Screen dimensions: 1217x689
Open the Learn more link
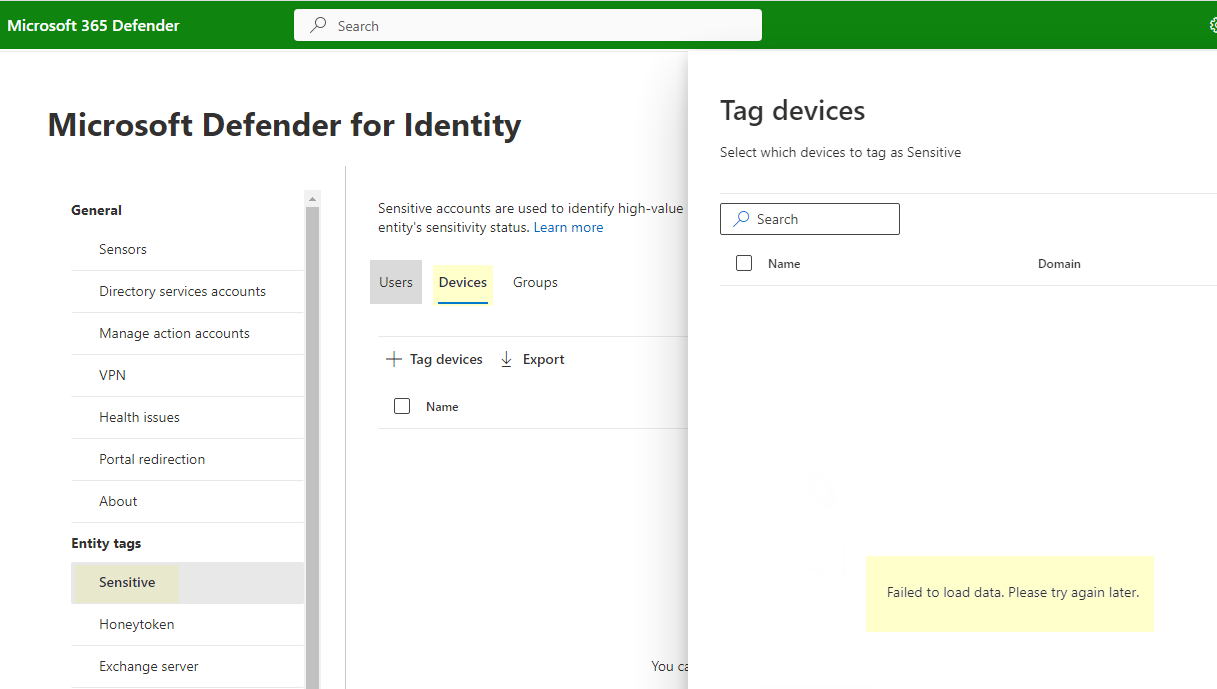(x=568, y=226)
